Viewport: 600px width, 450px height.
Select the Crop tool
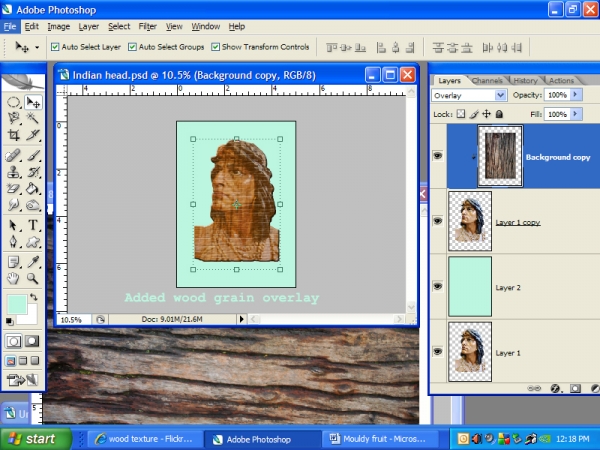point(14,135)
